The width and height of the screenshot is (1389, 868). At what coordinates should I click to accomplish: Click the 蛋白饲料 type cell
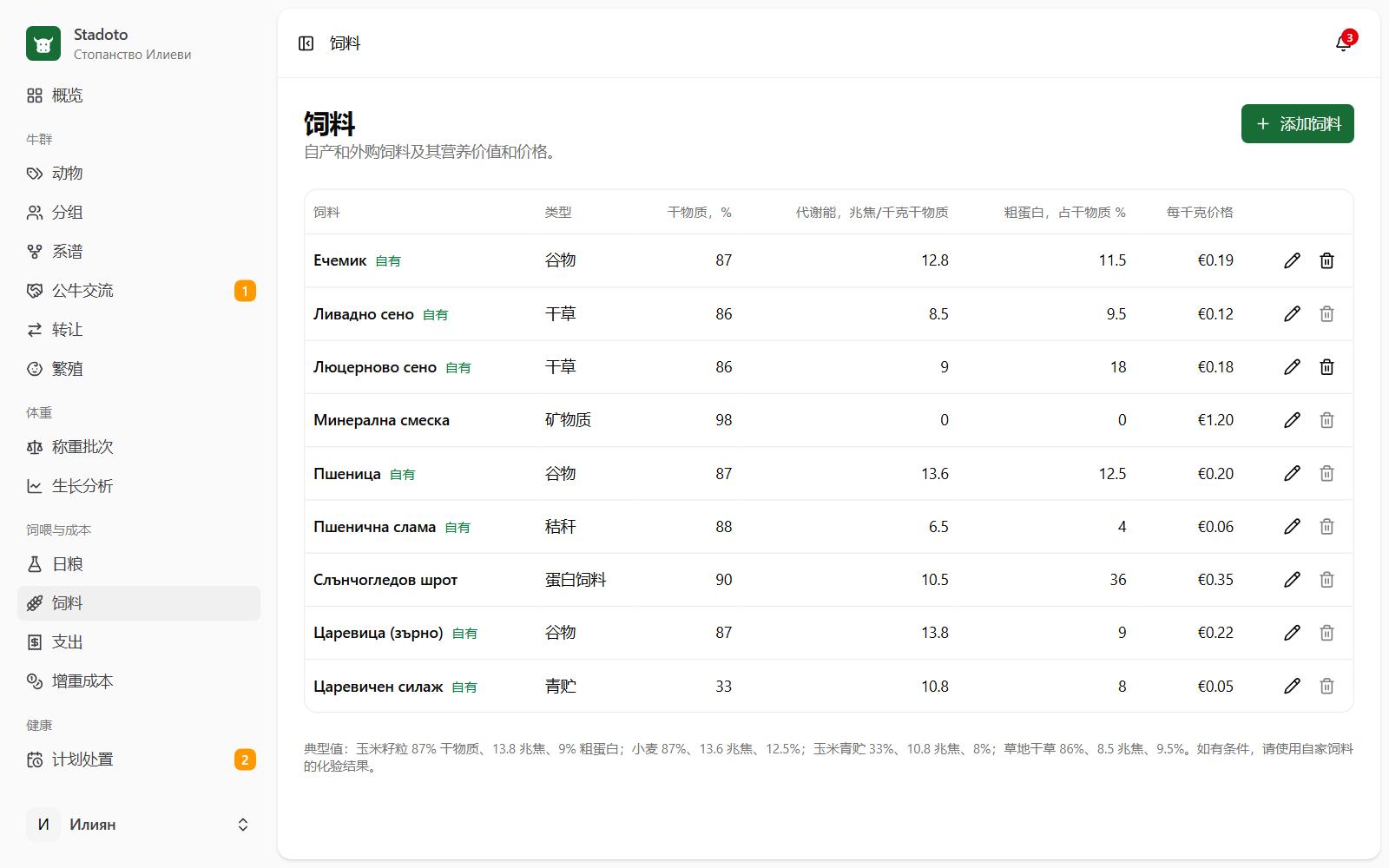[576, 580]
